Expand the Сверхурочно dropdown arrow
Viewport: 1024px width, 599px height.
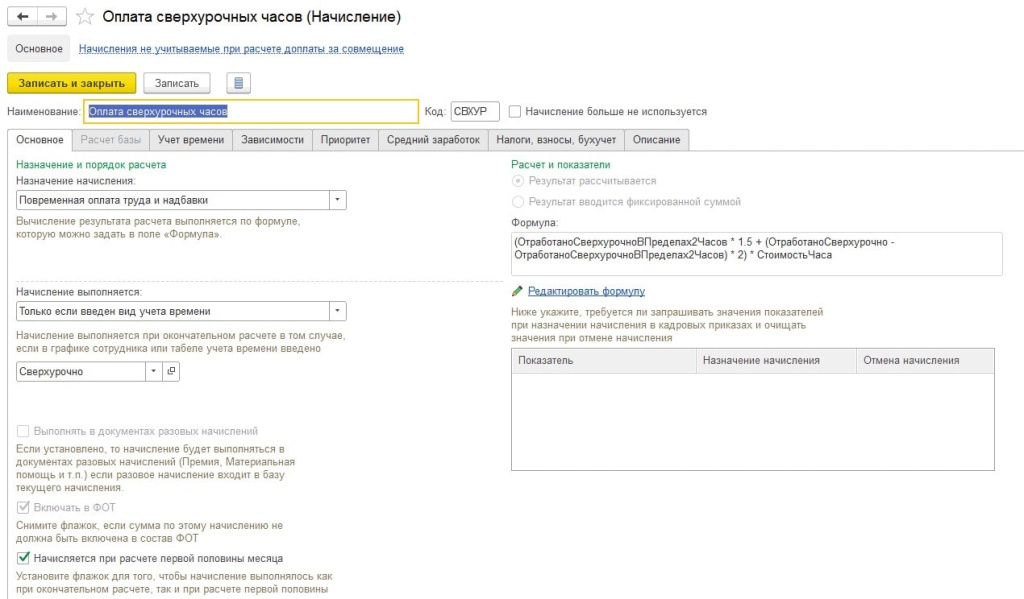(153, 371)
